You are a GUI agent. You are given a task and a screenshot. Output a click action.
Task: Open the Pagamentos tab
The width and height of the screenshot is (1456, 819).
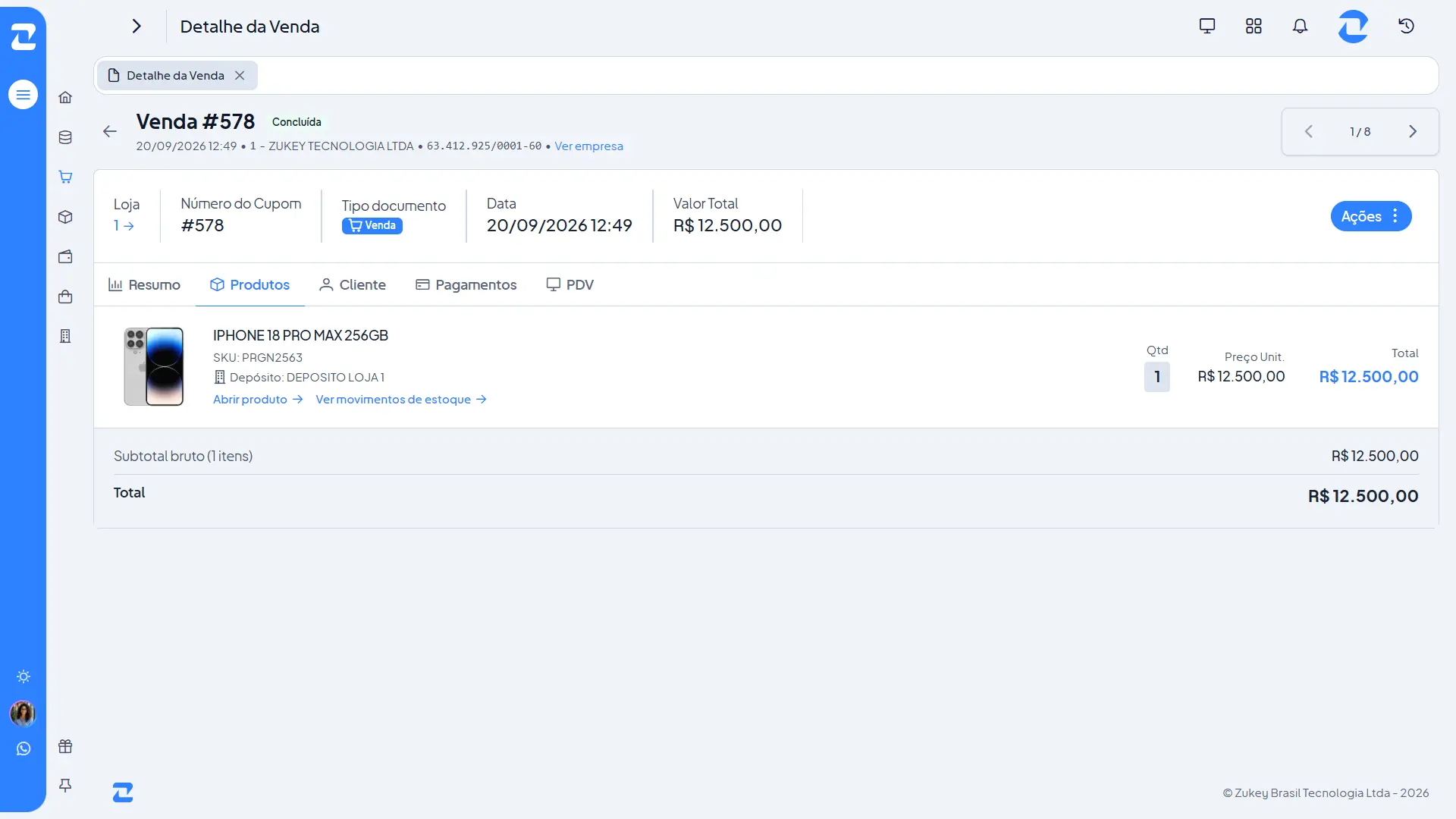point(466,284)
